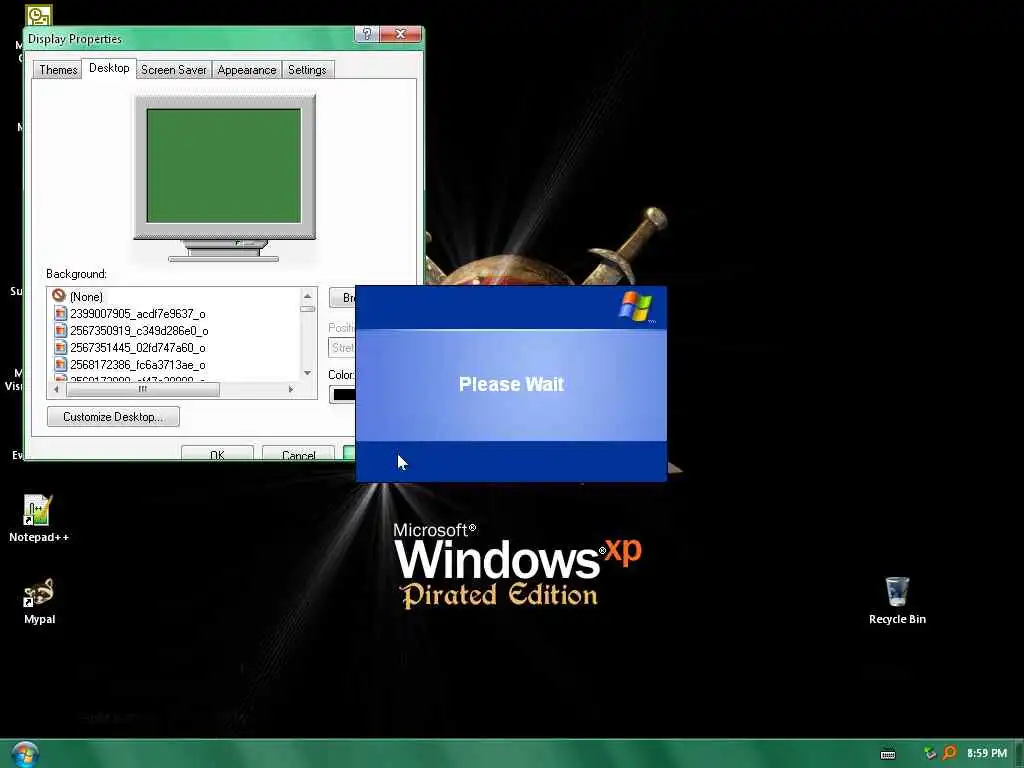
Task: Select background 2567350919_c349d286e0_o
Action: tap(139, 330)
